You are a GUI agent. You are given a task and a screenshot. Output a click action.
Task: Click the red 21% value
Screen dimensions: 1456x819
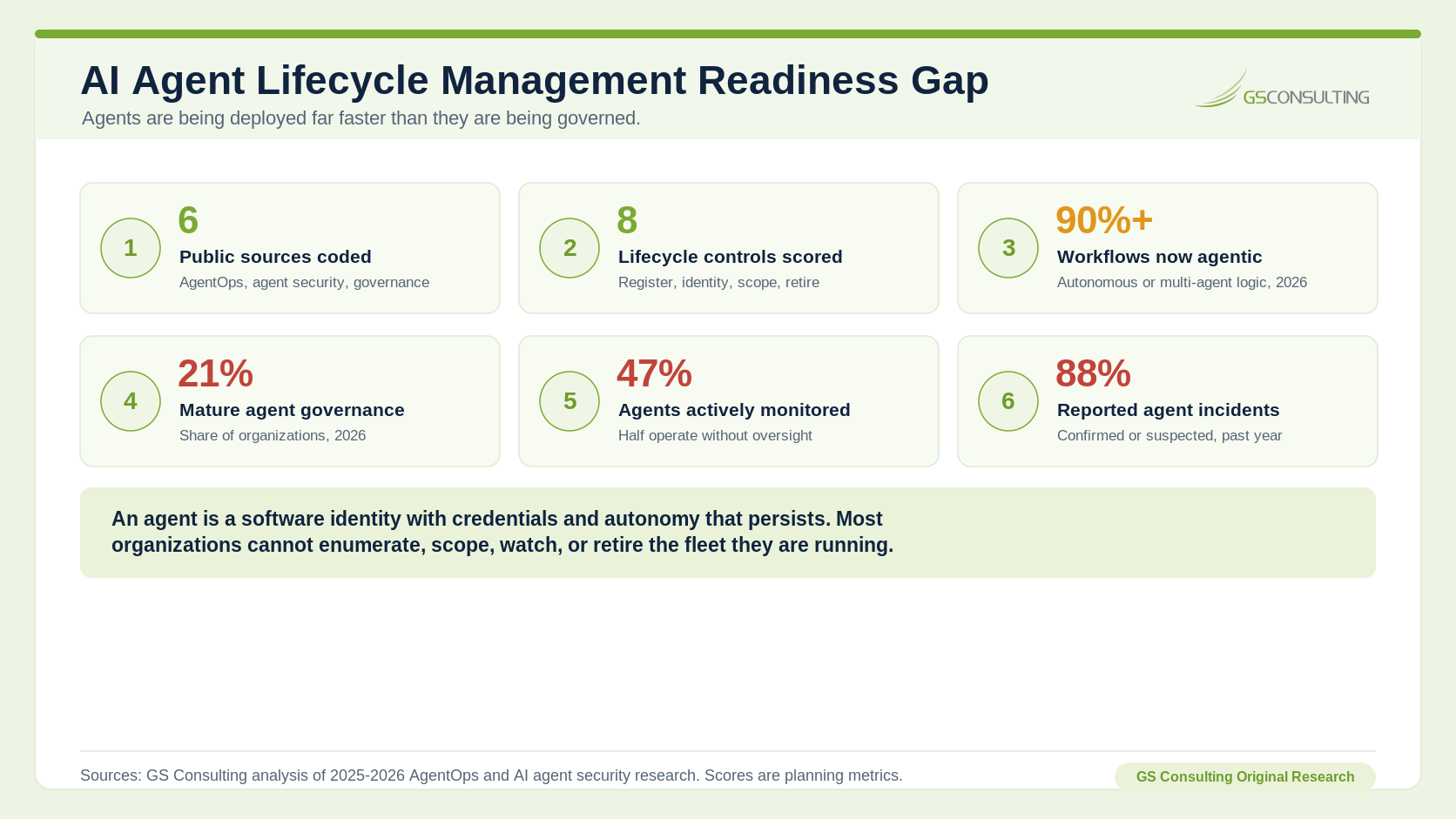215,373
